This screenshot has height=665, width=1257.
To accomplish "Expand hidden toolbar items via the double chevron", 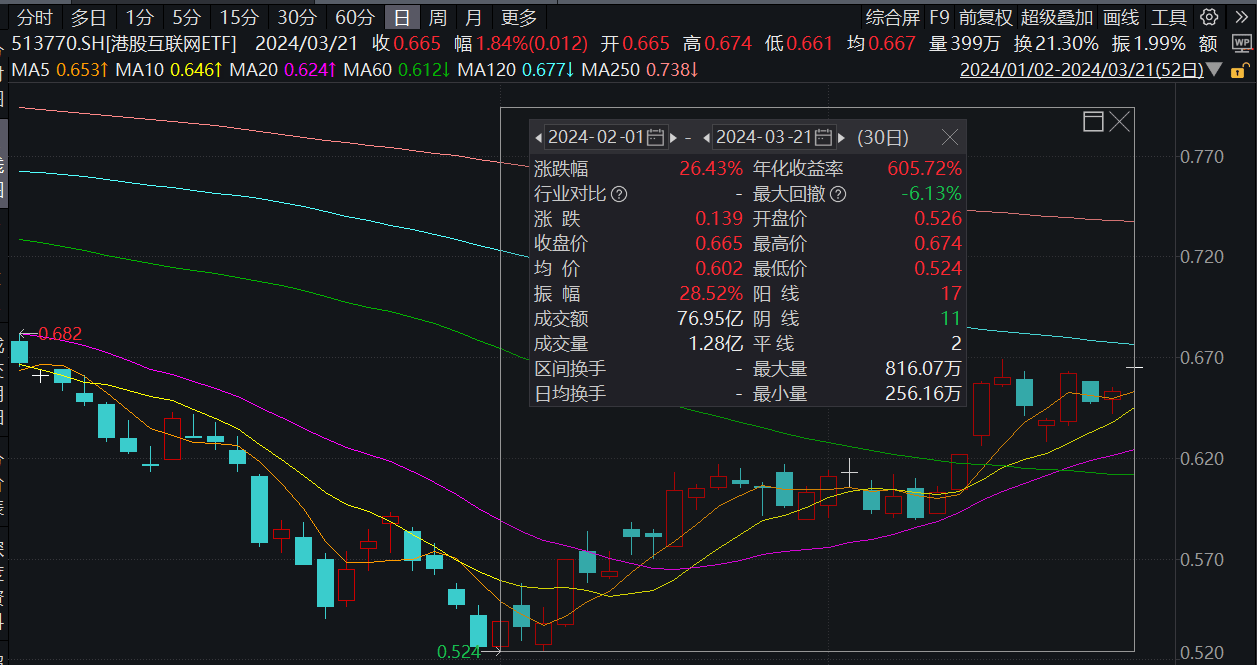I will coord(1241,17).
